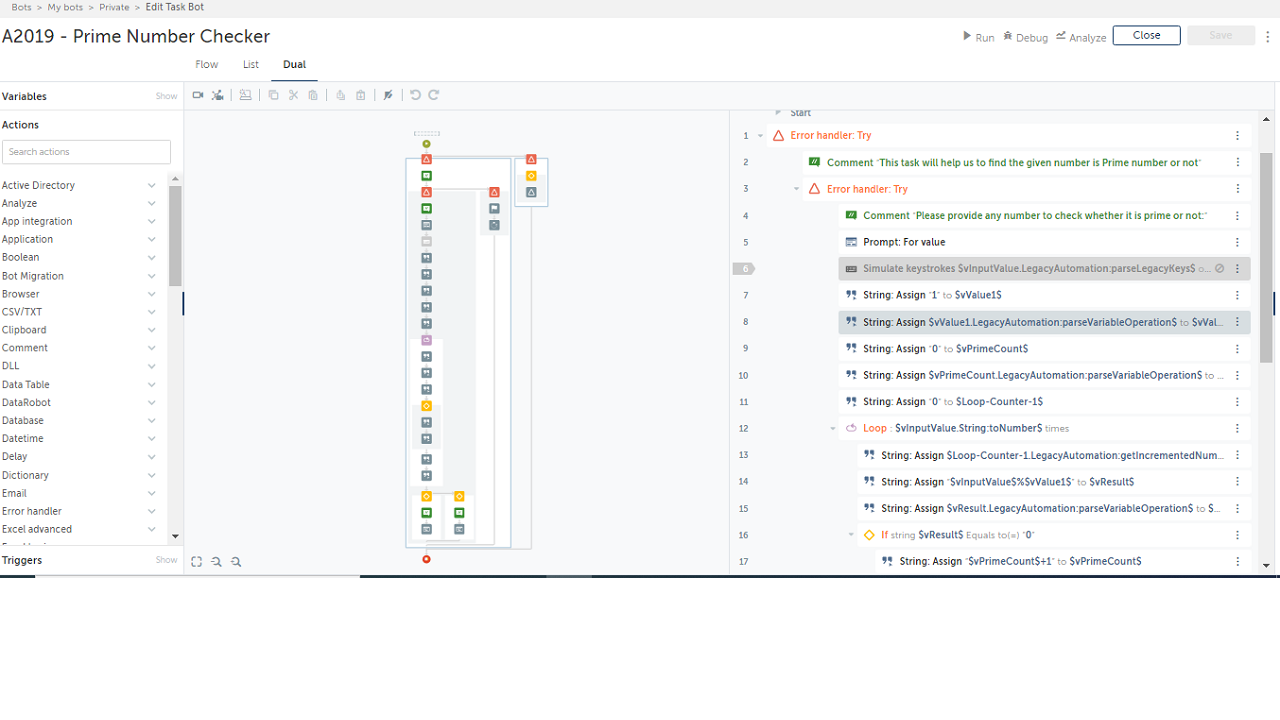Click the green start node in flow diagram

(426, 144)
